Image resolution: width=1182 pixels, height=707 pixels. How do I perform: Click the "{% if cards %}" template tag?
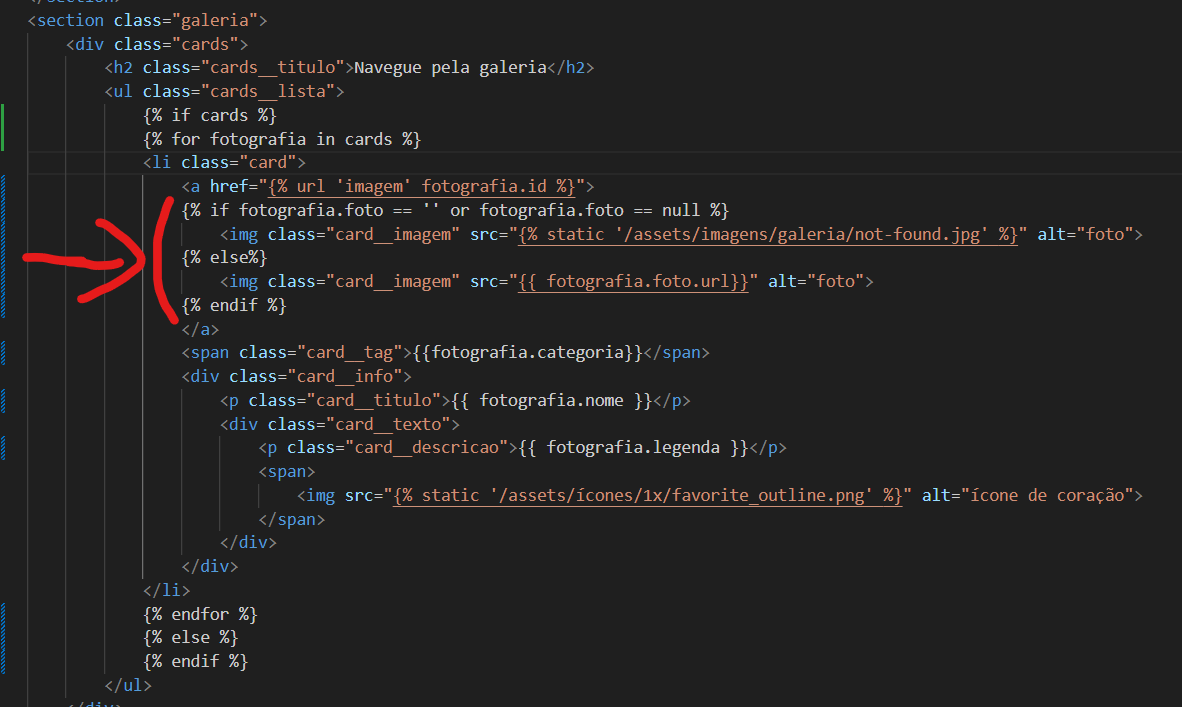[210, 115]
